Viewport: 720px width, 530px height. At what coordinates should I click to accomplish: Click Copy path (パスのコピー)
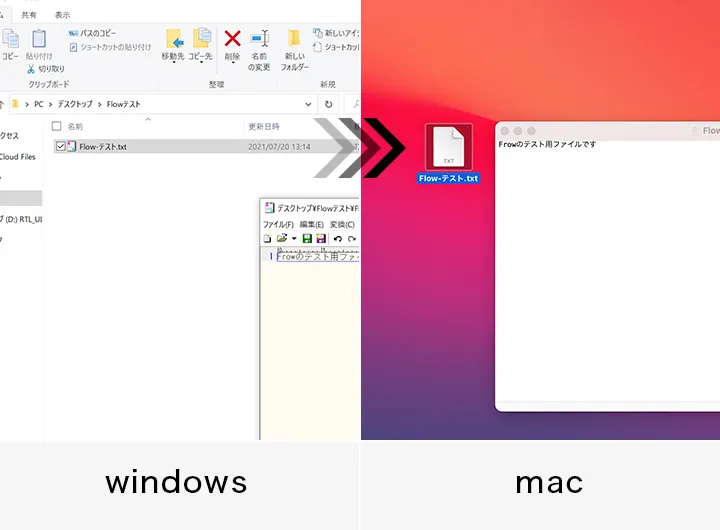click(92, 33)
